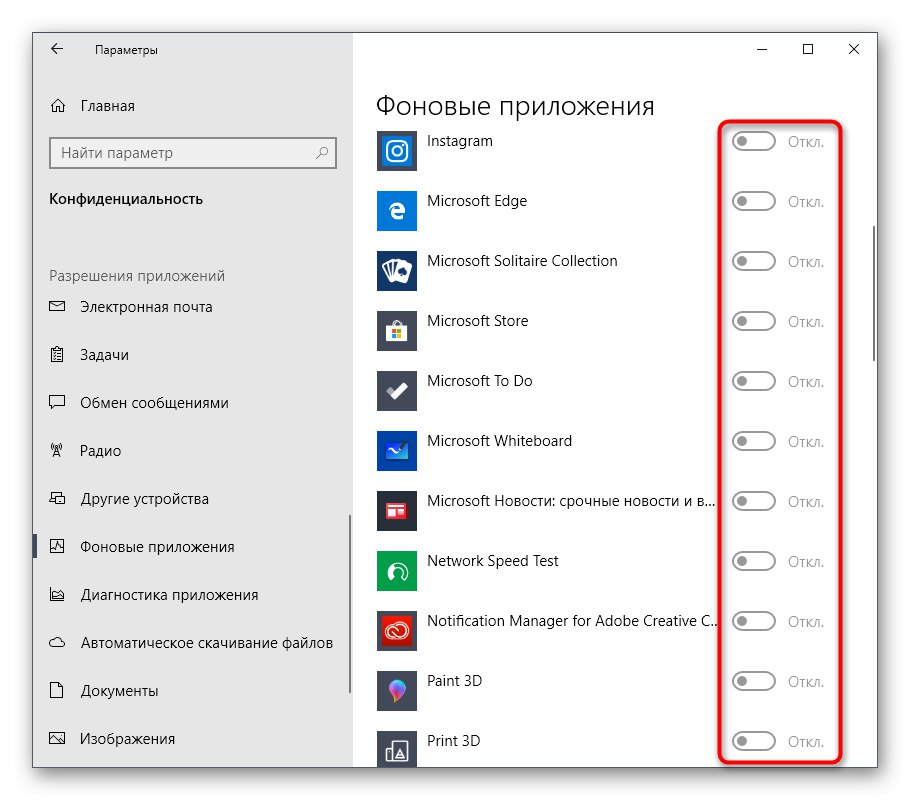Viewport: 910px width, 800px height.
Task: Click the Paint 3D icon
Action: (396, 691)
